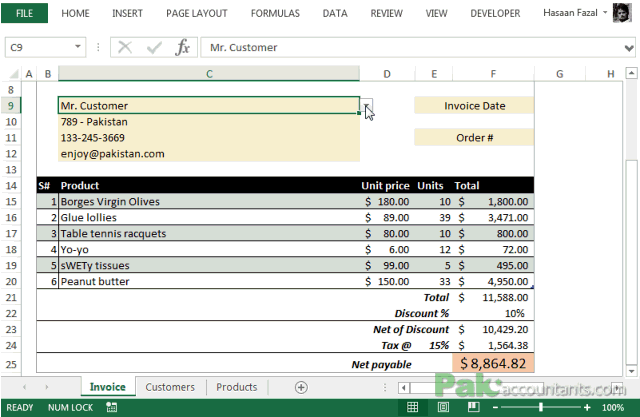The height and width of the screenshot is (417, 640).
Task: Switch to the Customers sheet tab
Action: point(170,387)
